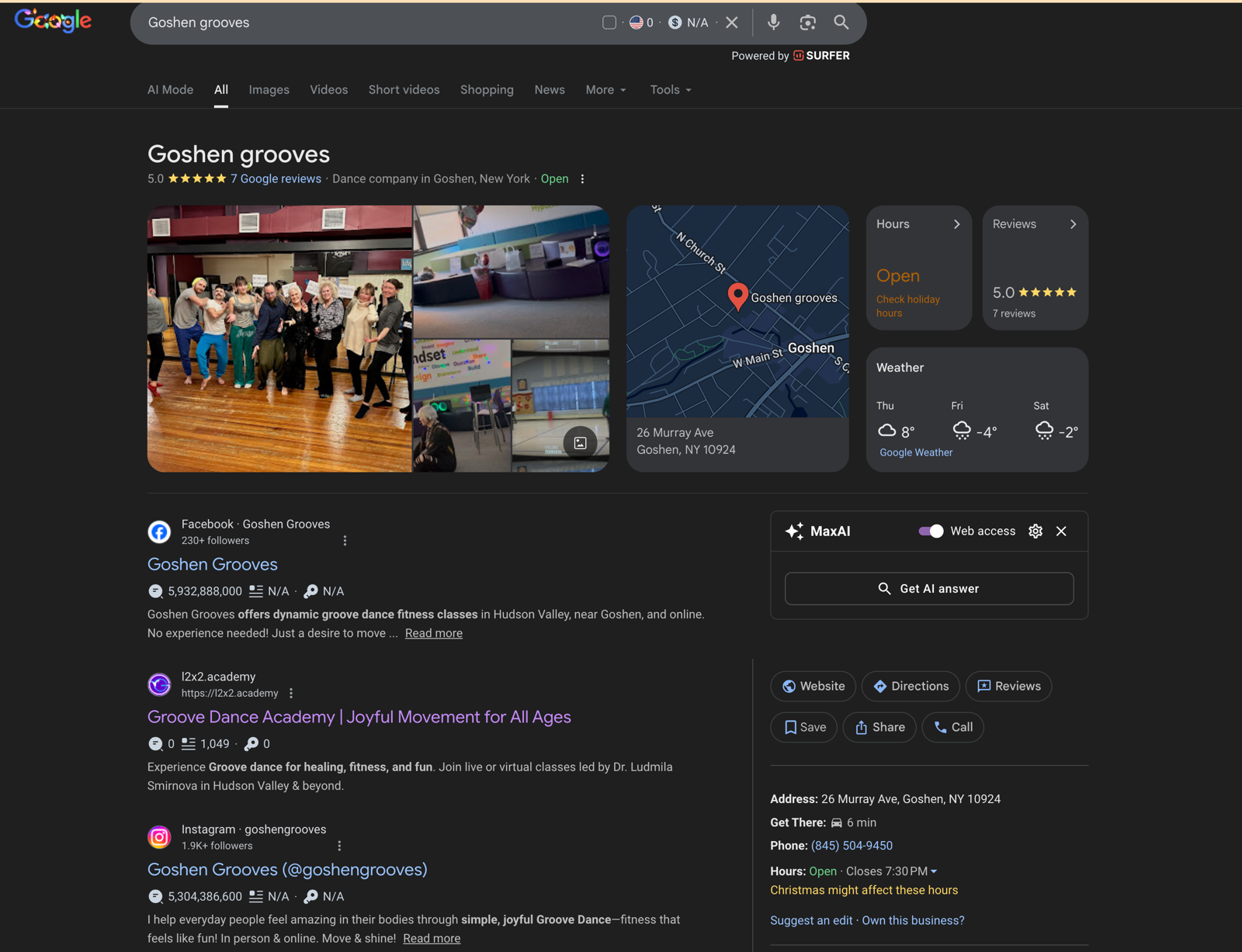Click the magnifying glass search icon

[841, 23]
